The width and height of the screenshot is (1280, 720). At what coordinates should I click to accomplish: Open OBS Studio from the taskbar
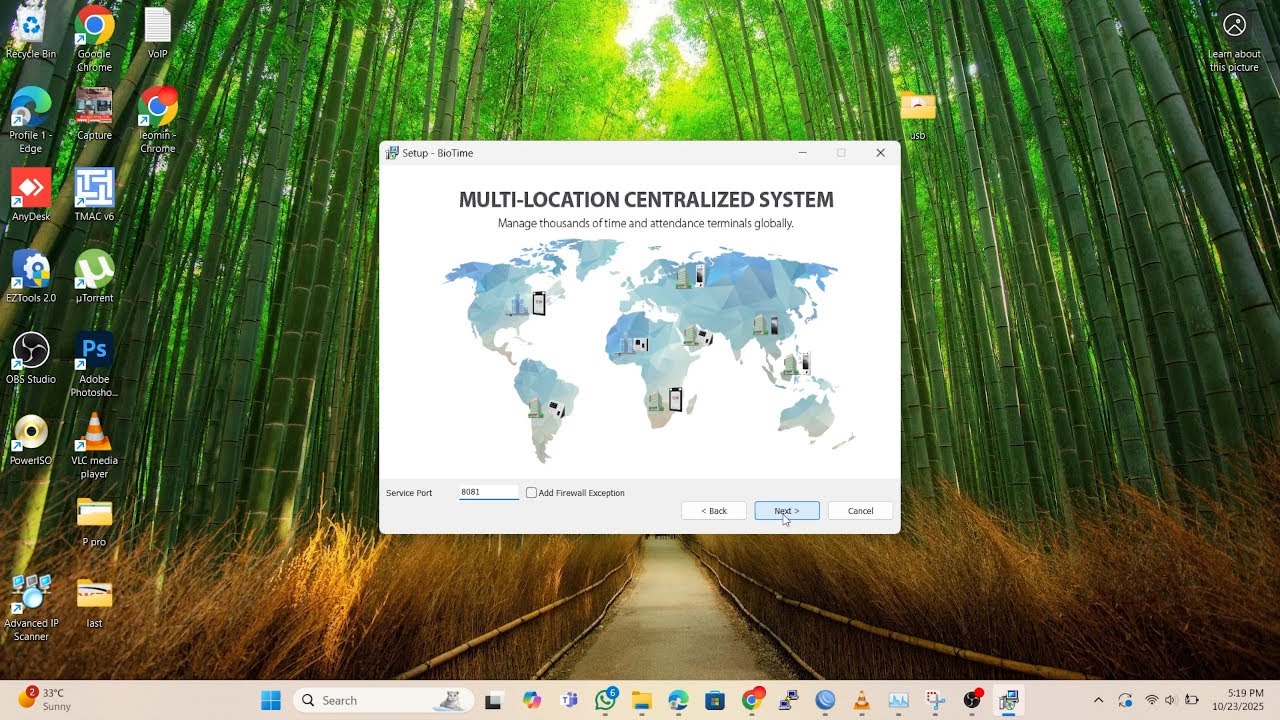972,700
